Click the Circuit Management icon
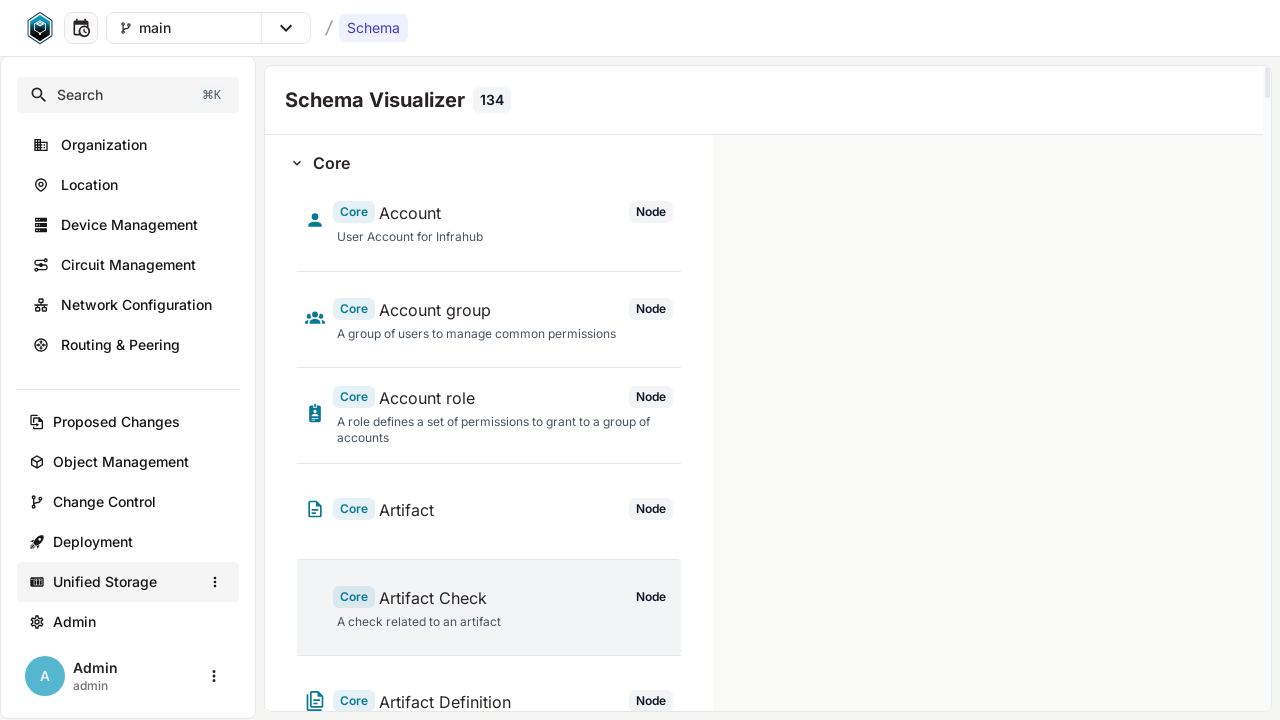 tap(40, 265)
